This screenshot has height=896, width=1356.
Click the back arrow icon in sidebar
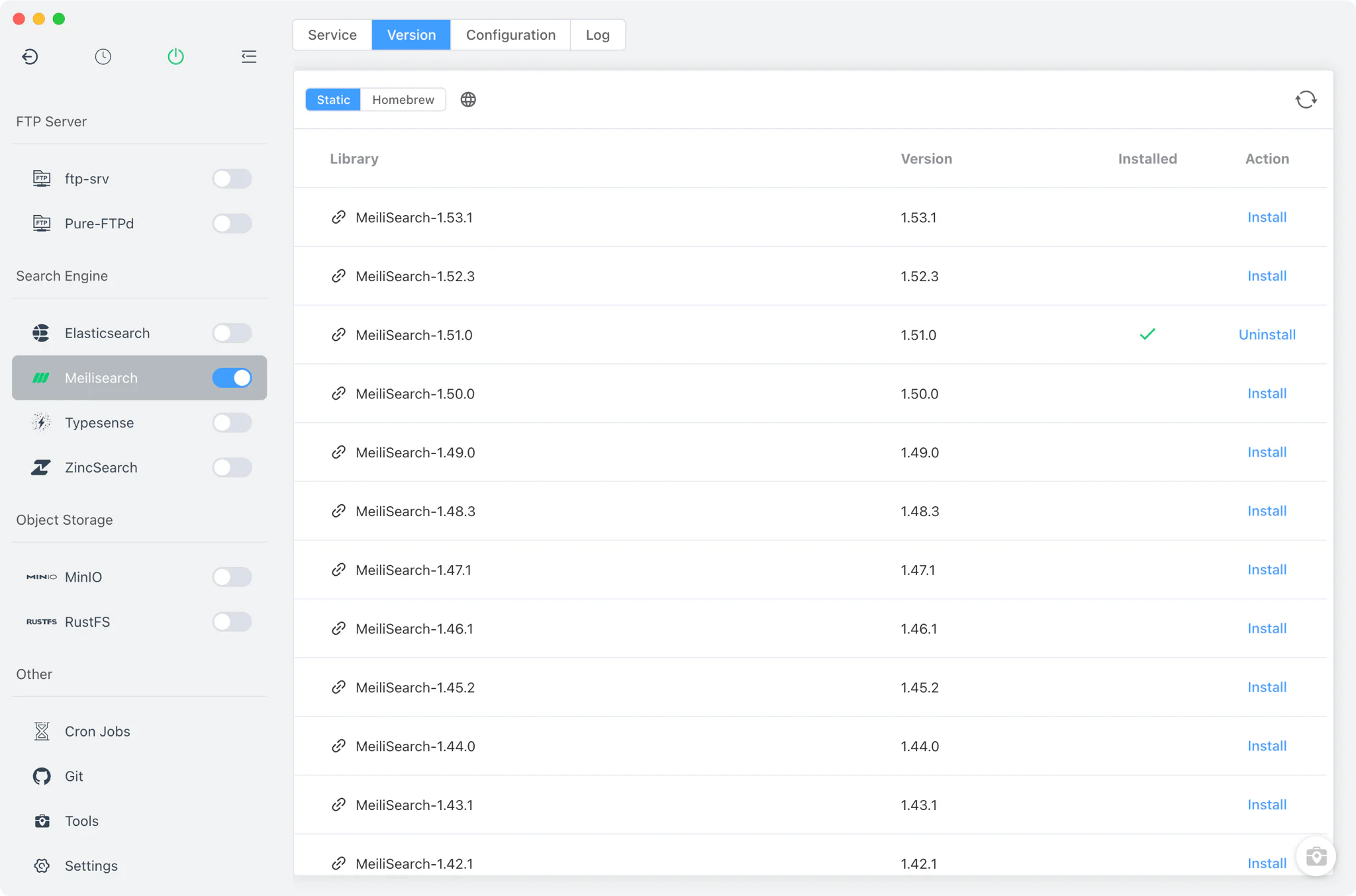(30, 56)
